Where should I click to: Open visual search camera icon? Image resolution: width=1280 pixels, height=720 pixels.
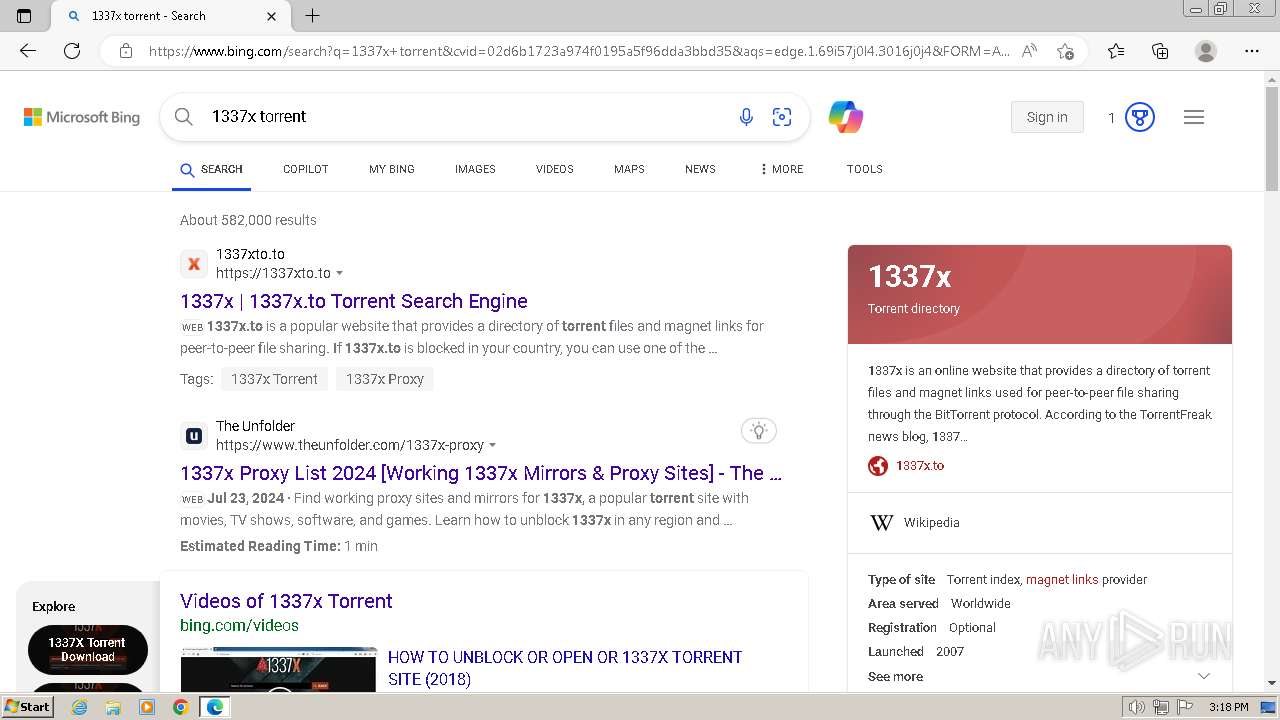tap(782, 117)
